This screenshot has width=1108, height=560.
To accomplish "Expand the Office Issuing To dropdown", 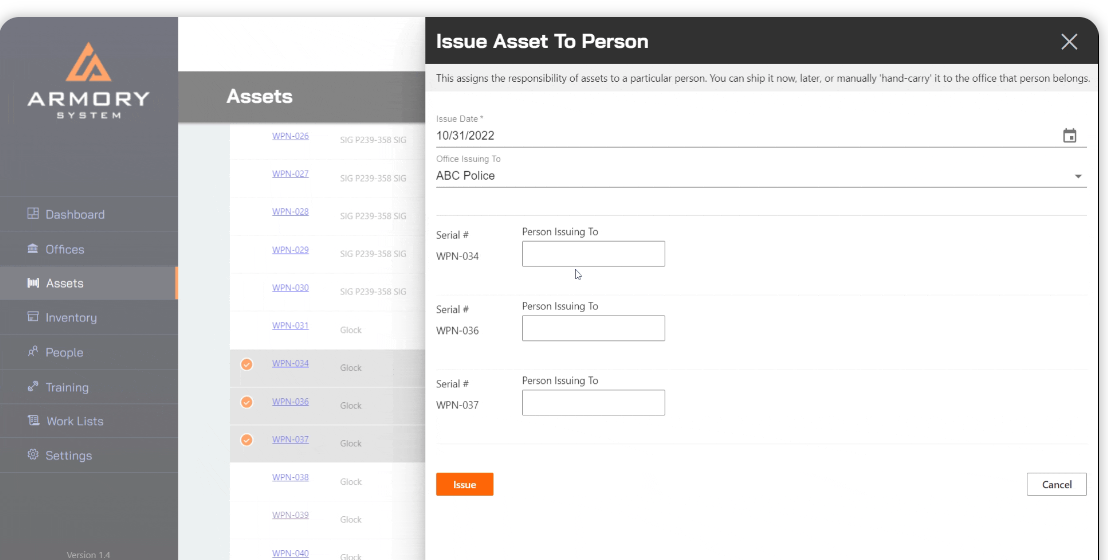I will [1078, 176].
